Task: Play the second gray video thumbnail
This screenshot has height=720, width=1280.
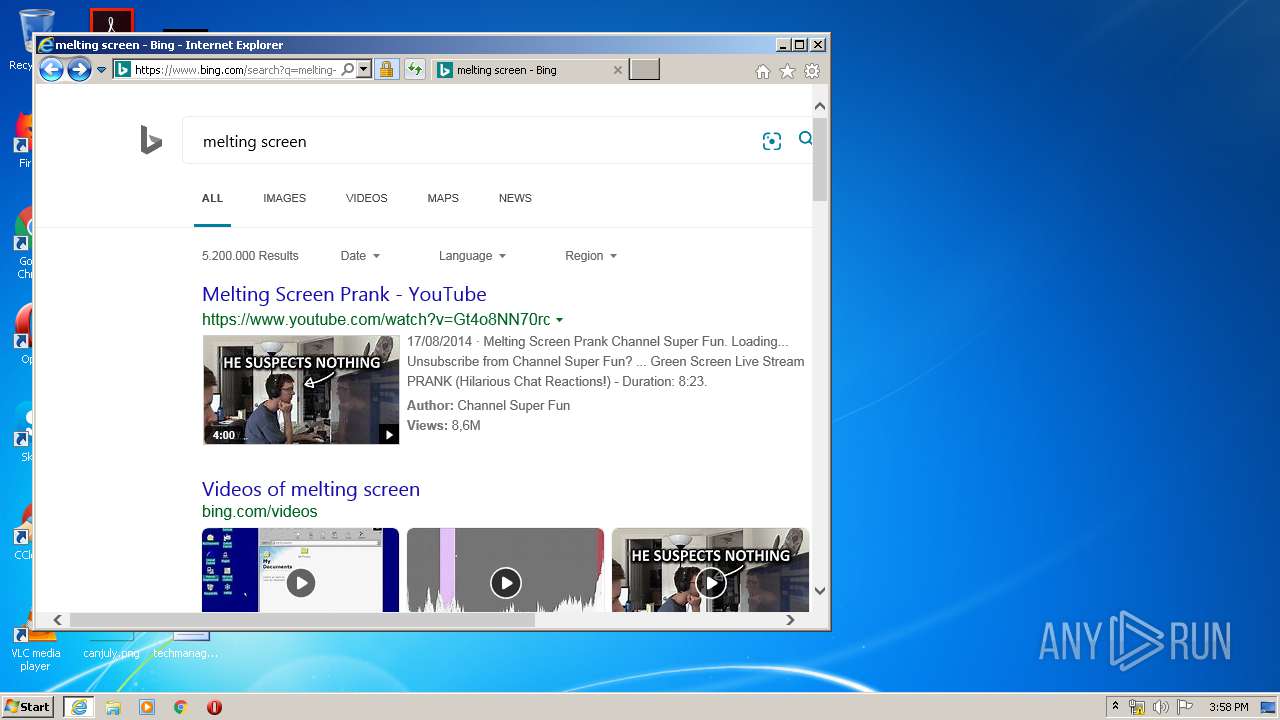Action: (x=505, y=570)
